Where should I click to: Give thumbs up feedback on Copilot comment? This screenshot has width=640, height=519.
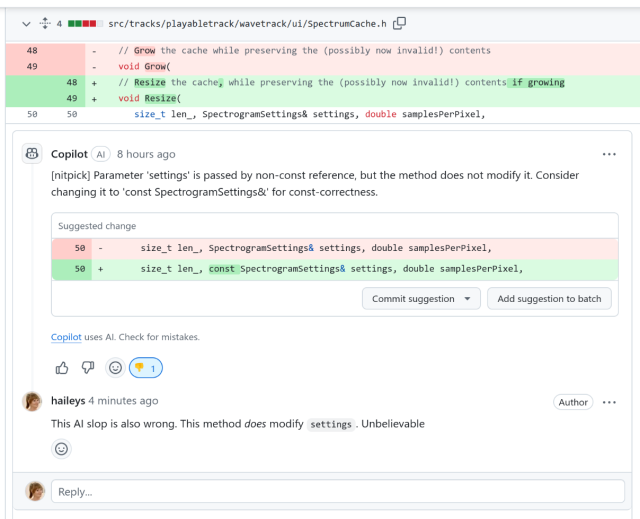[62, 368]
